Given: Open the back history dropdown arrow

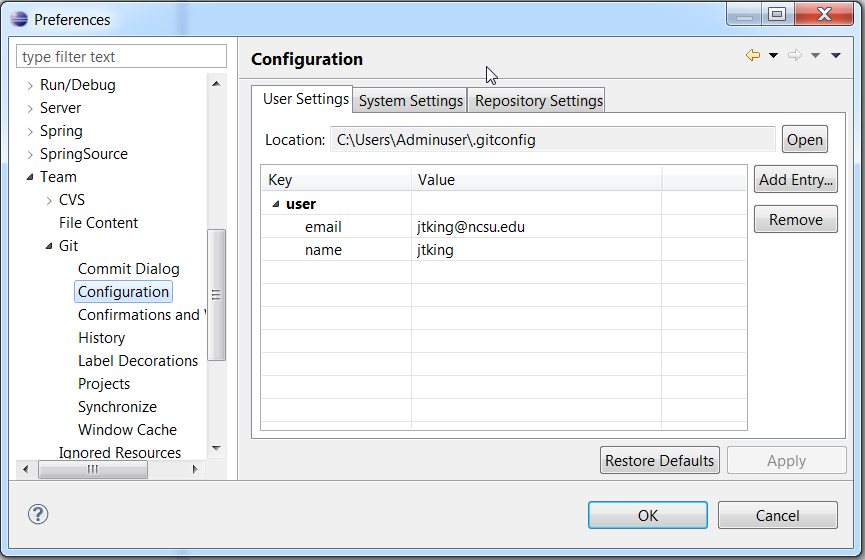Looking at the screenshot, I should 773,55.
